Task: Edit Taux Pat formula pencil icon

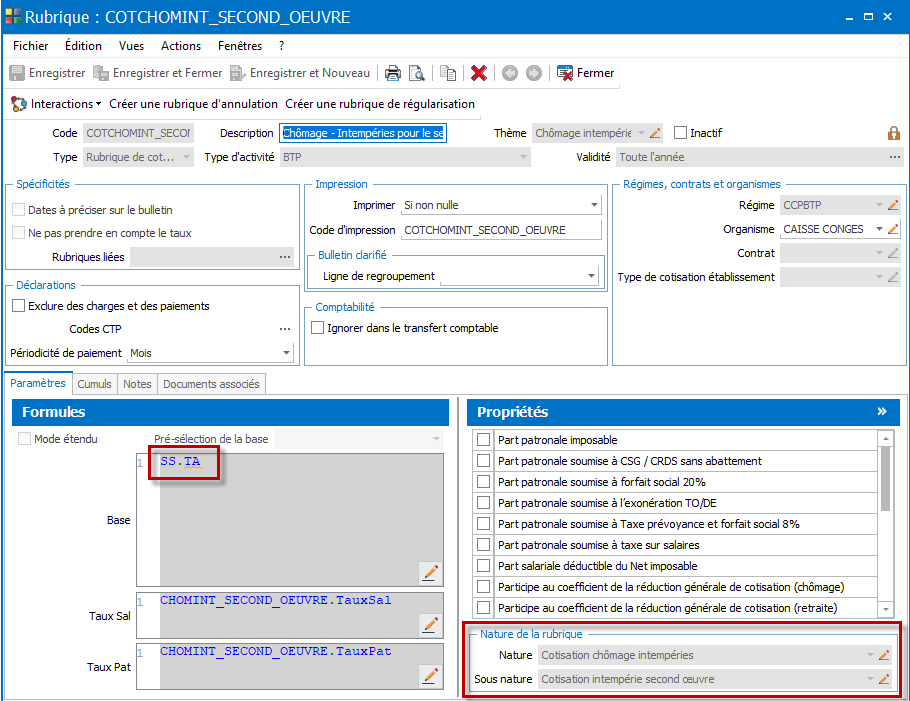Action: click(x=430, y=675)
